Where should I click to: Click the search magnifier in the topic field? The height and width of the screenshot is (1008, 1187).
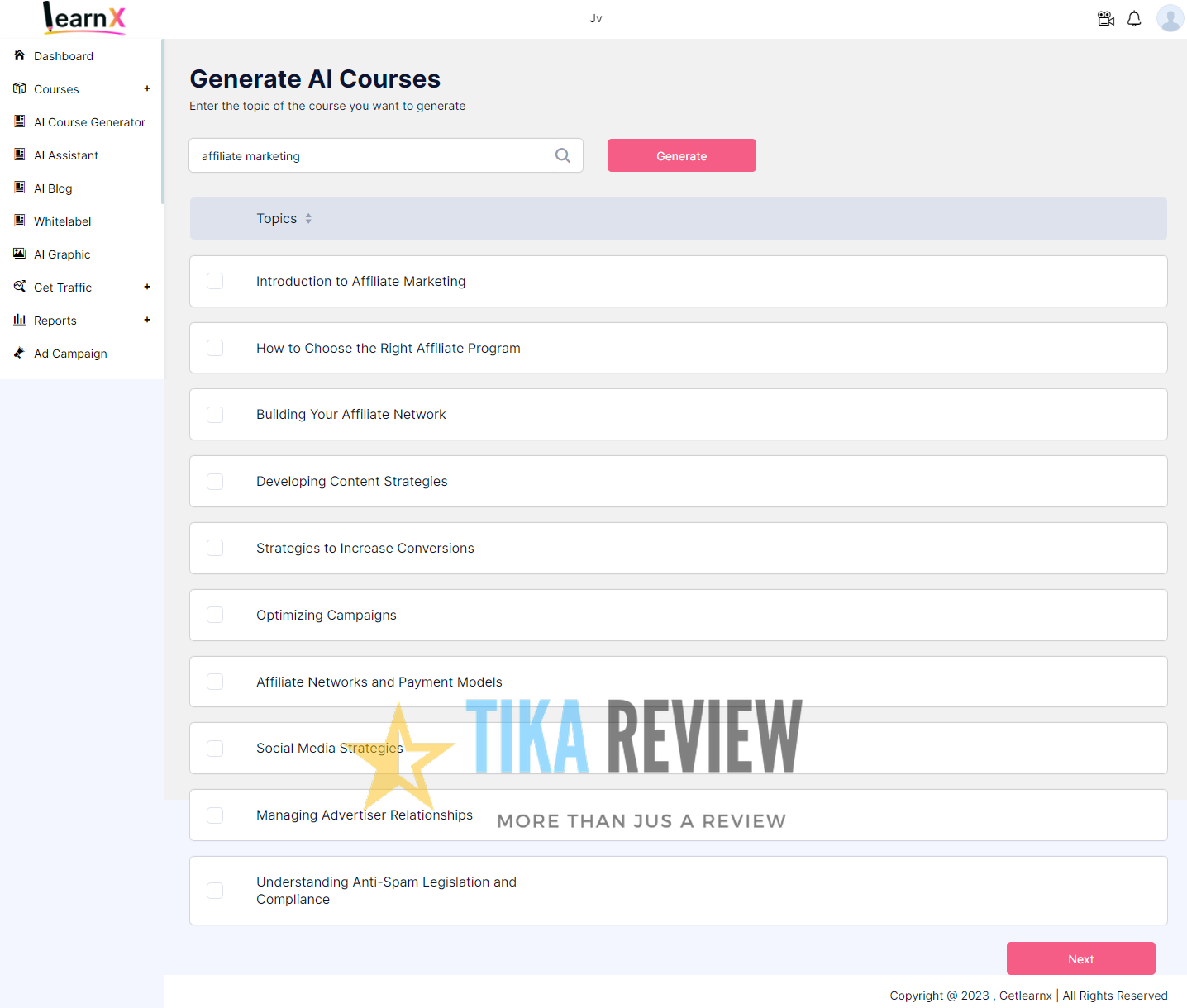click(563, 155)
